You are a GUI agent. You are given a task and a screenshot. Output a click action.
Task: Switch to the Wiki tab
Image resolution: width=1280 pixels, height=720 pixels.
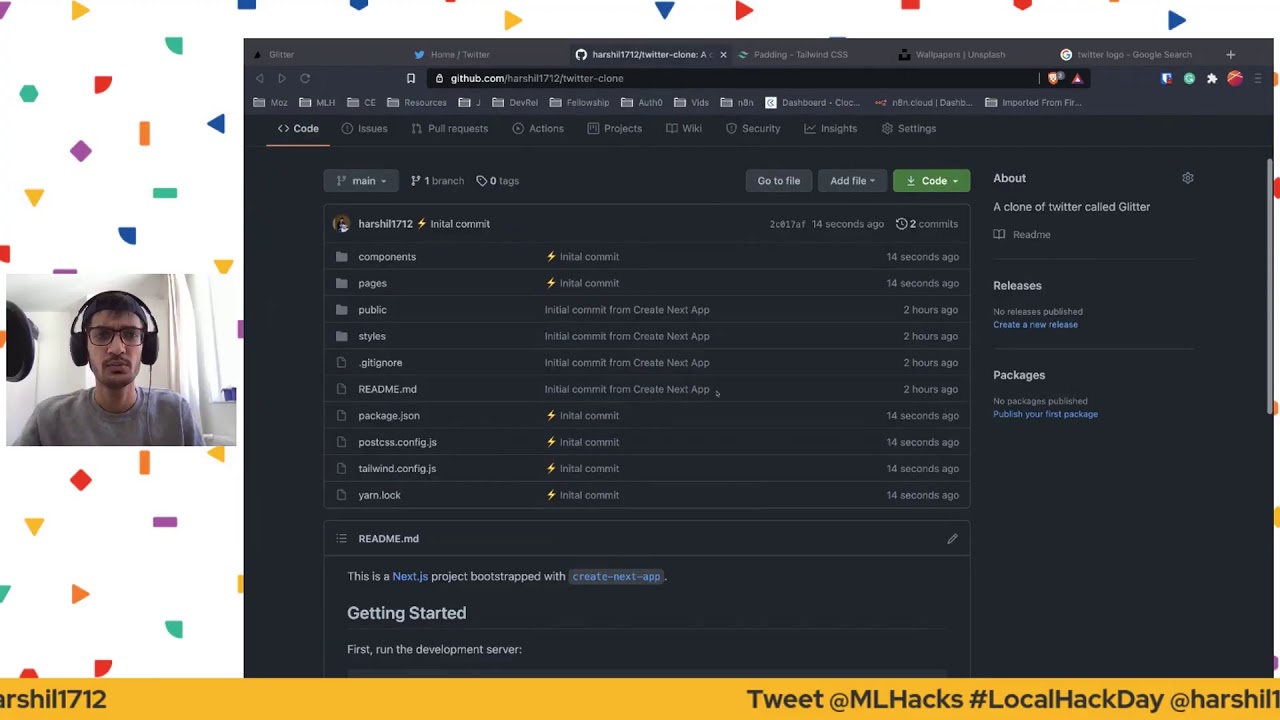tap(684, 128)
